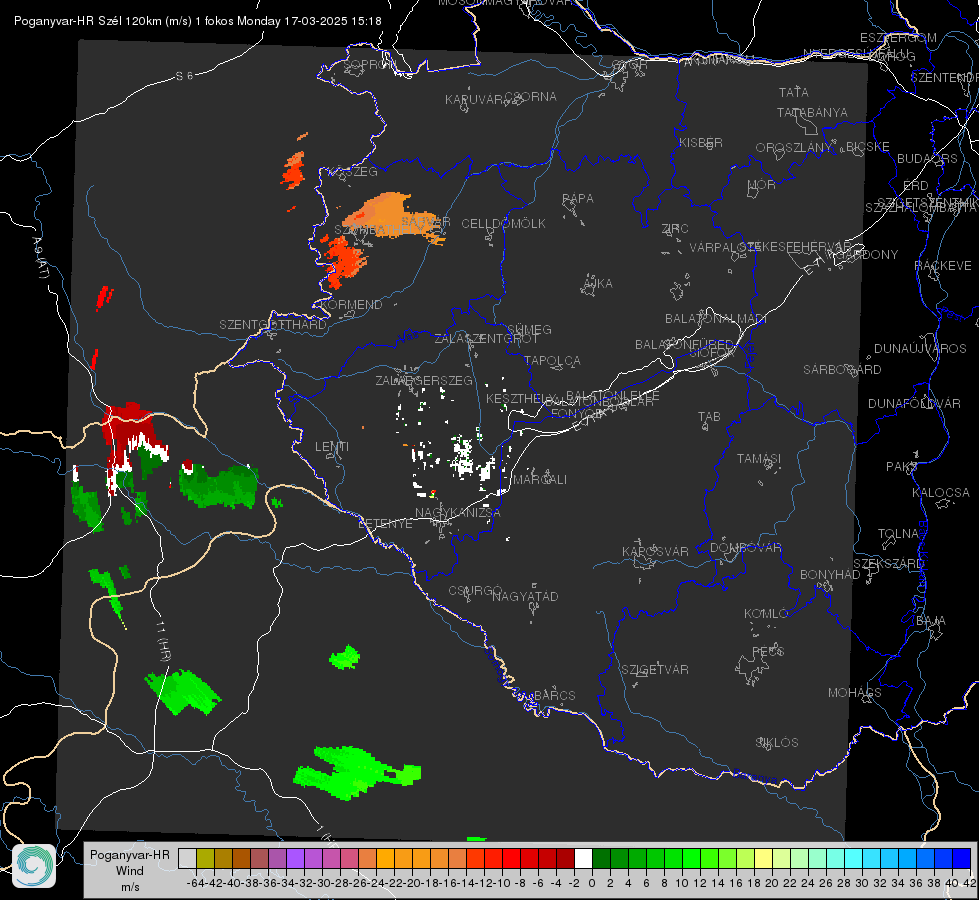Click the MARCALI city label

click(540, 480)
